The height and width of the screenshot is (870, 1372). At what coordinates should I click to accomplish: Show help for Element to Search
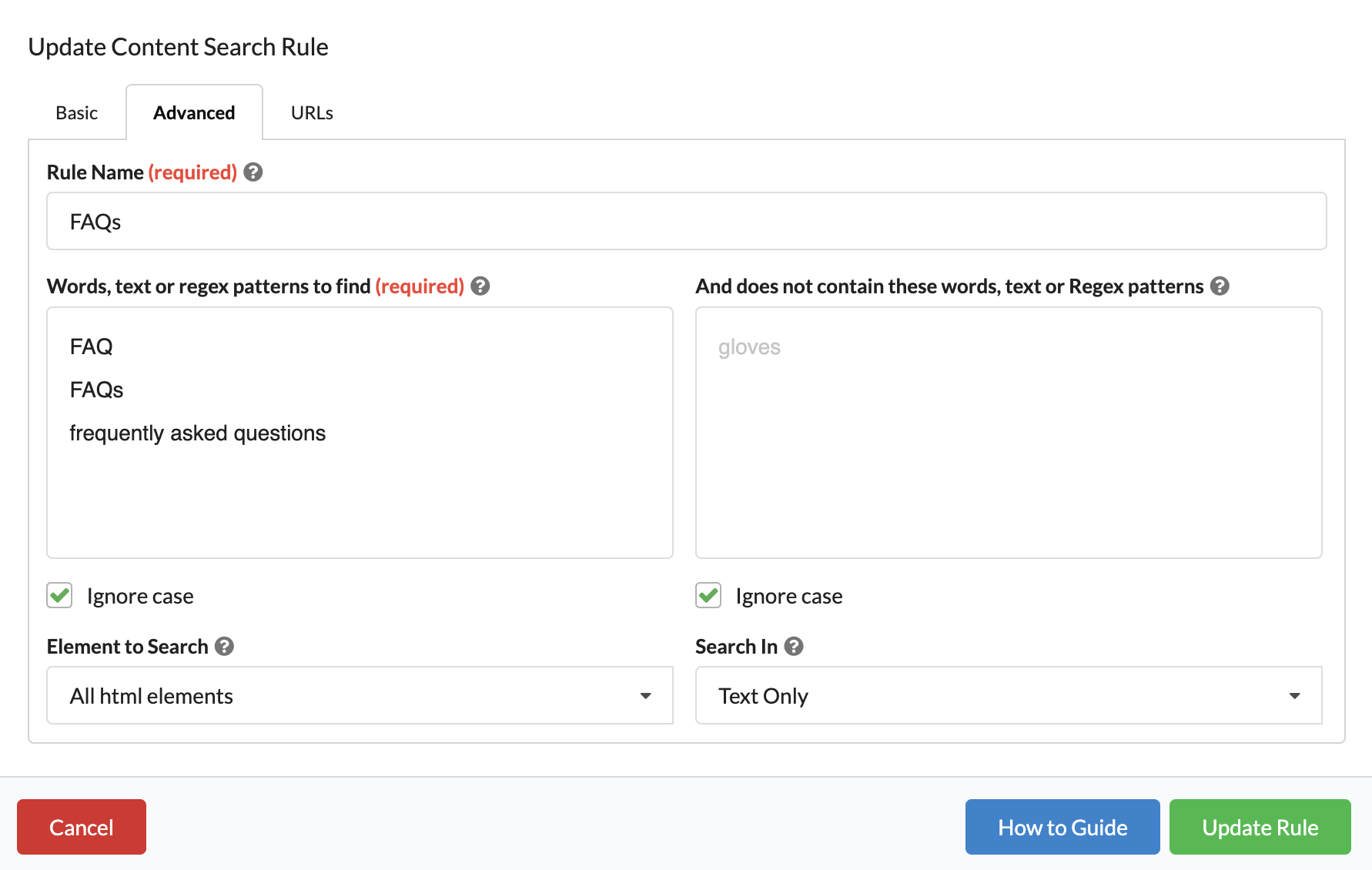tap(224, 647)
